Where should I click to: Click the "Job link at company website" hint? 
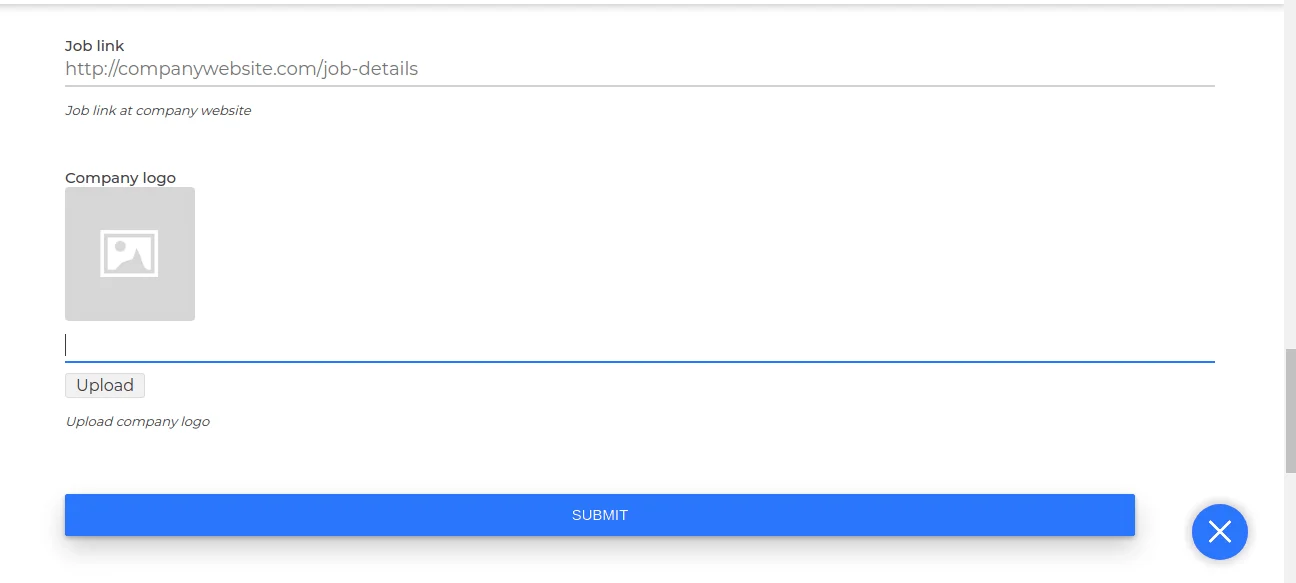(x=158, y=111)
